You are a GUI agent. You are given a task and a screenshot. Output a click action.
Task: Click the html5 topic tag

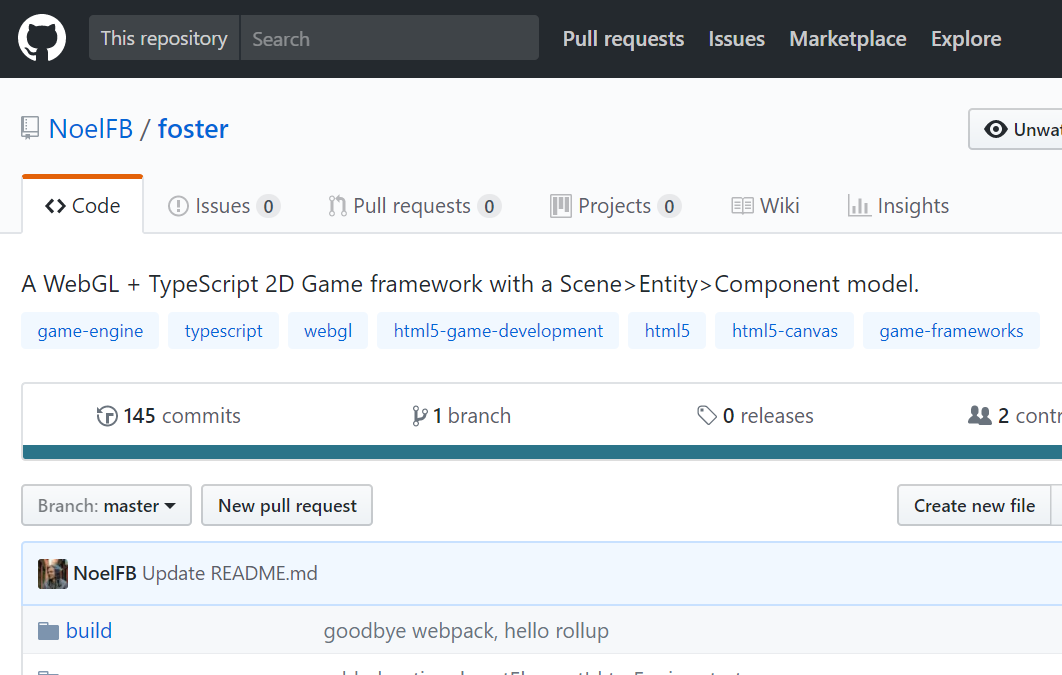point(667,330)
